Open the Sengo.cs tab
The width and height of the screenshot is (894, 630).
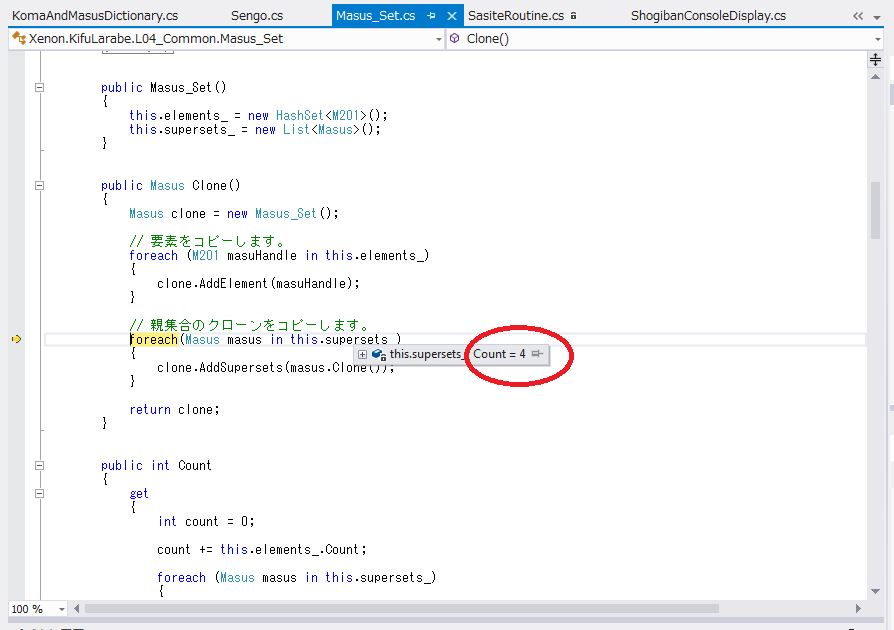point(257,15)
